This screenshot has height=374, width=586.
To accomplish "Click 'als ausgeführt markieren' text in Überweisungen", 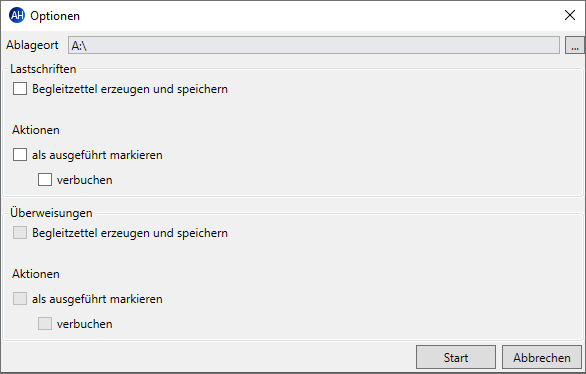I will tap(97, 299).
